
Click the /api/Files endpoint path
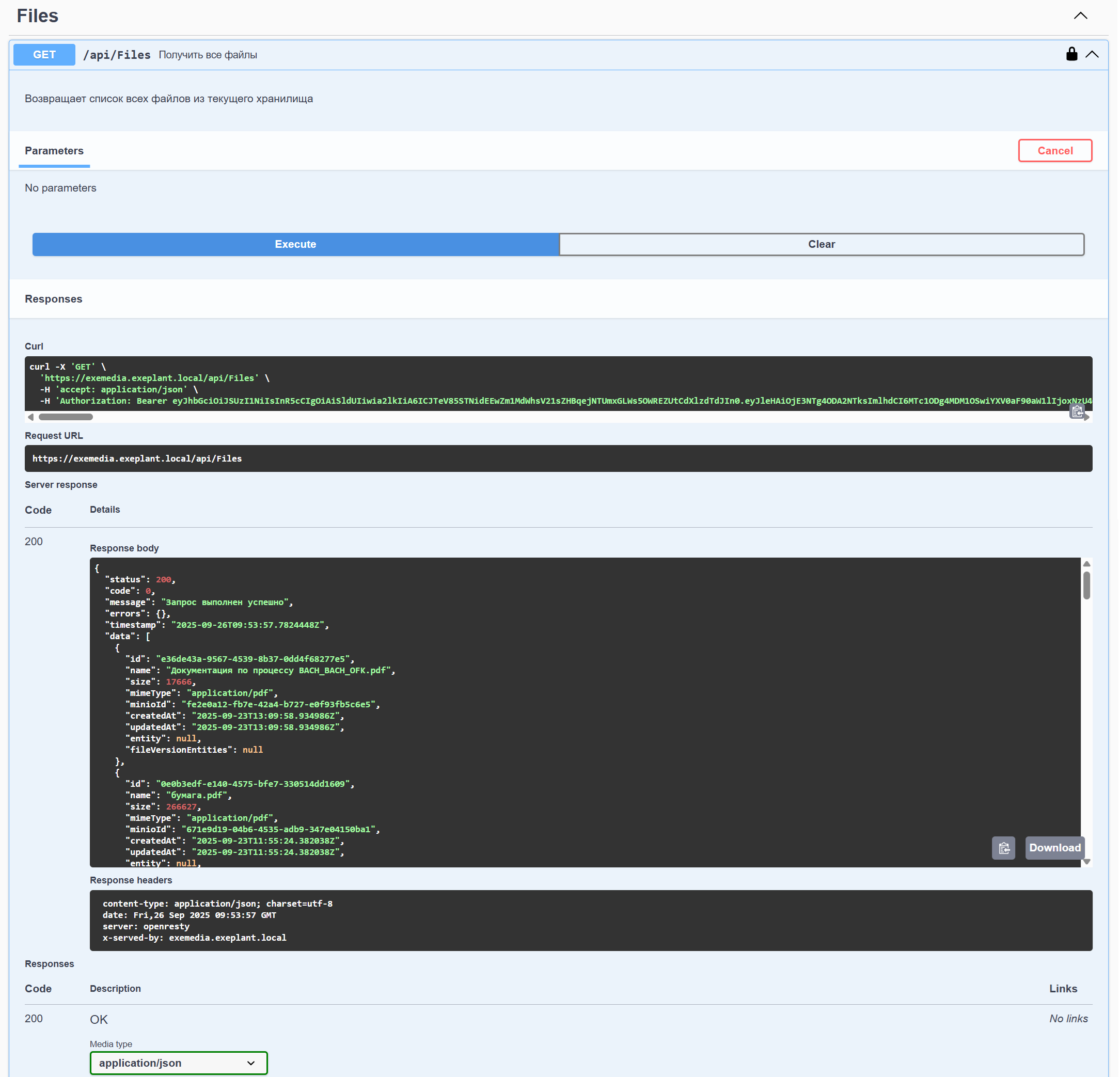(117, 55)
